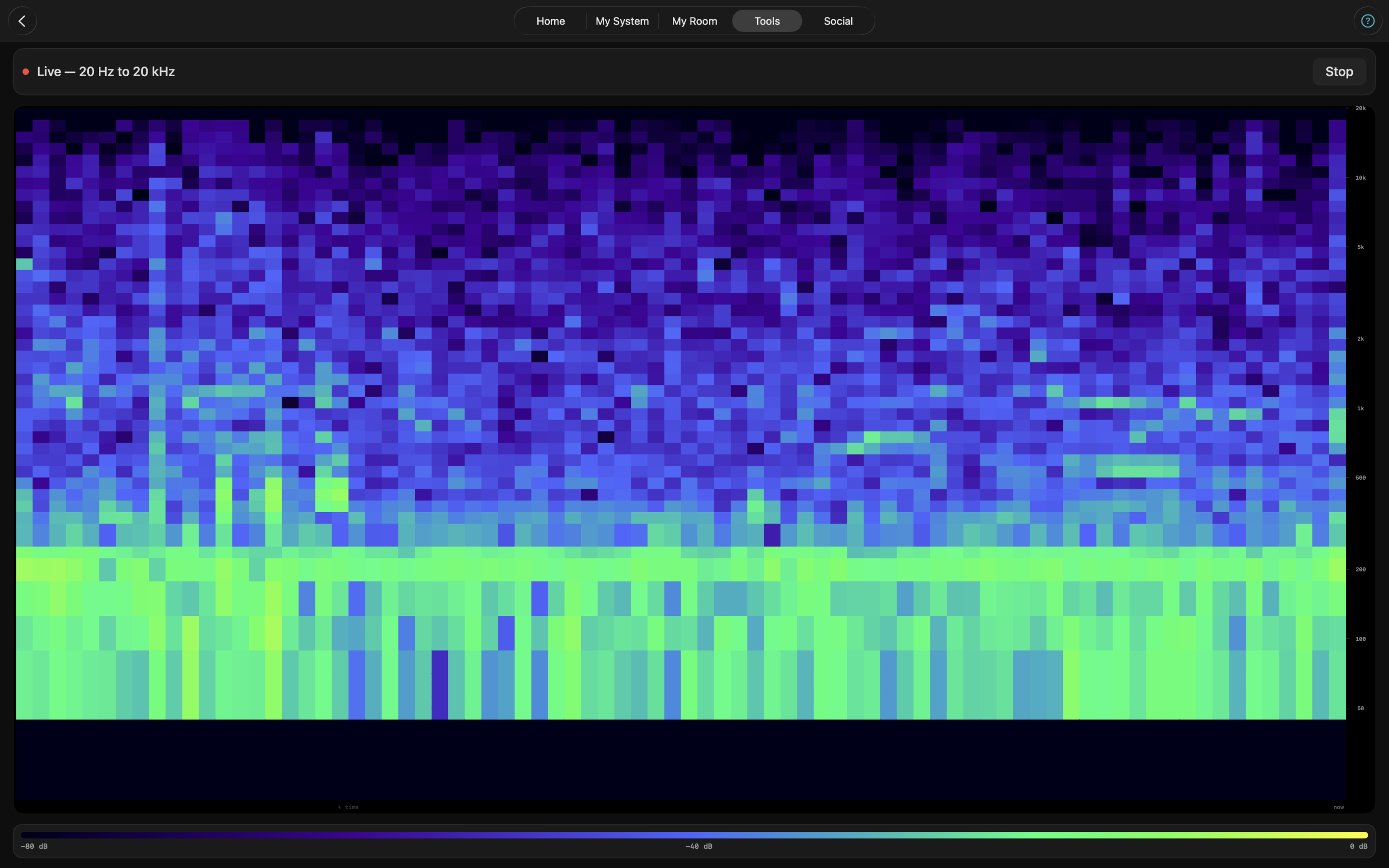Go to the Social tab
The width and height of the screenshot is (1389, 868).
(x=838, y=21)
